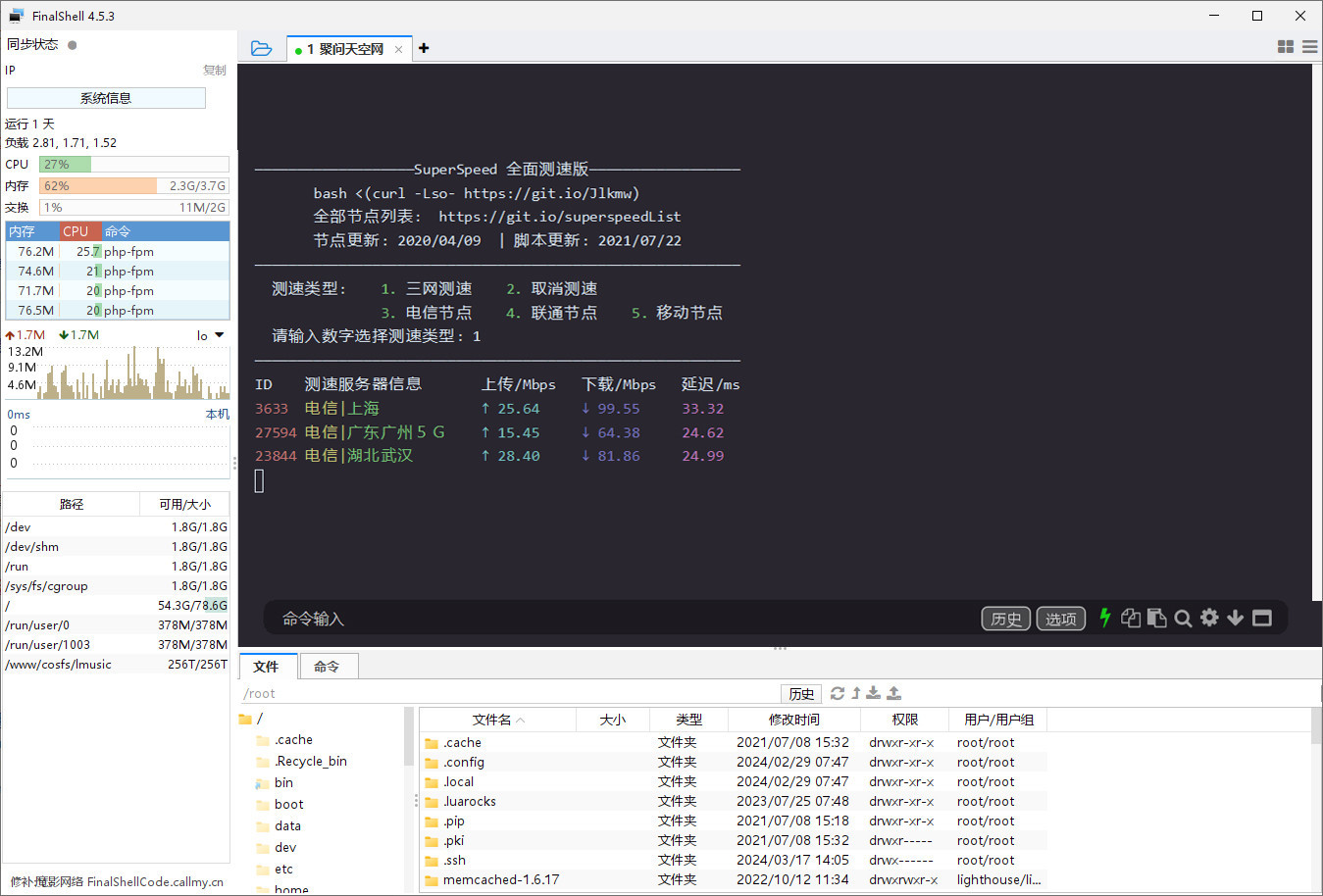Open terminal settings gear icon
This screenshot has height=896, width=1323.
pos(1209,618)
